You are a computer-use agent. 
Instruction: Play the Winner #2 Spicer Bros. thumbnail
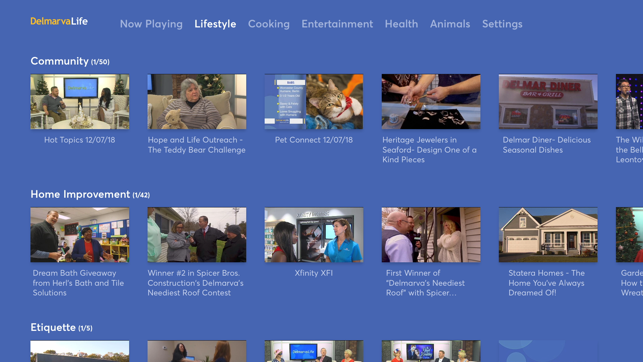click(x=197, y=235)
